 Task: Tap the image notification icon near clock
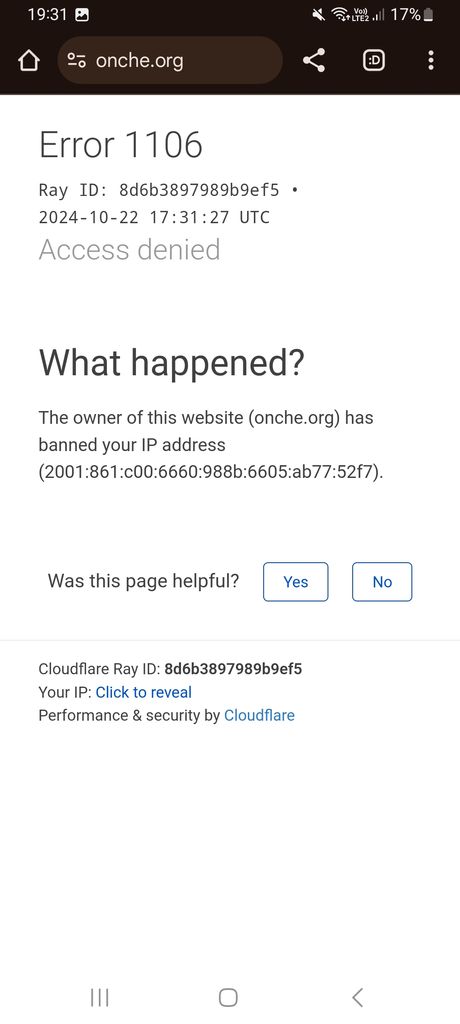(82, 14)
